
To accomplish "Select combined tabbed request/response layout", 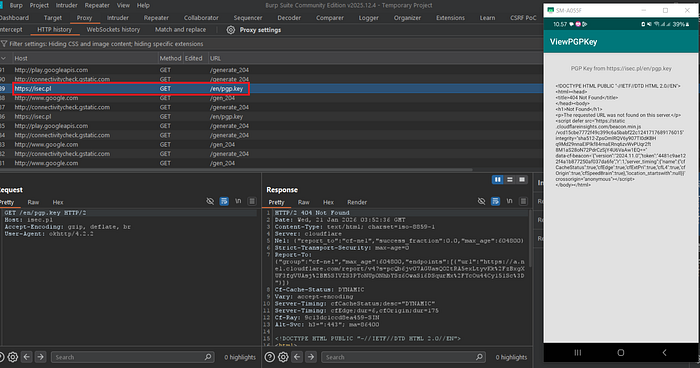I will point(521,180).
